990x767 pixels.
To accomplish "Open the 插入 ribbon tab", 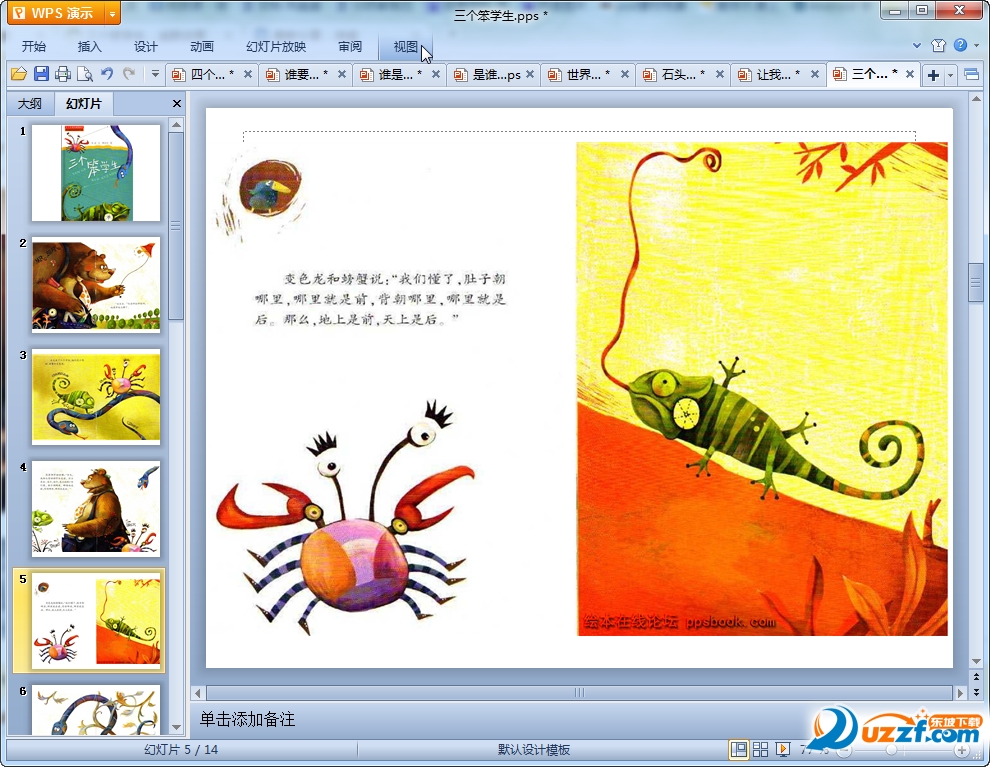I will coord(89,47).
